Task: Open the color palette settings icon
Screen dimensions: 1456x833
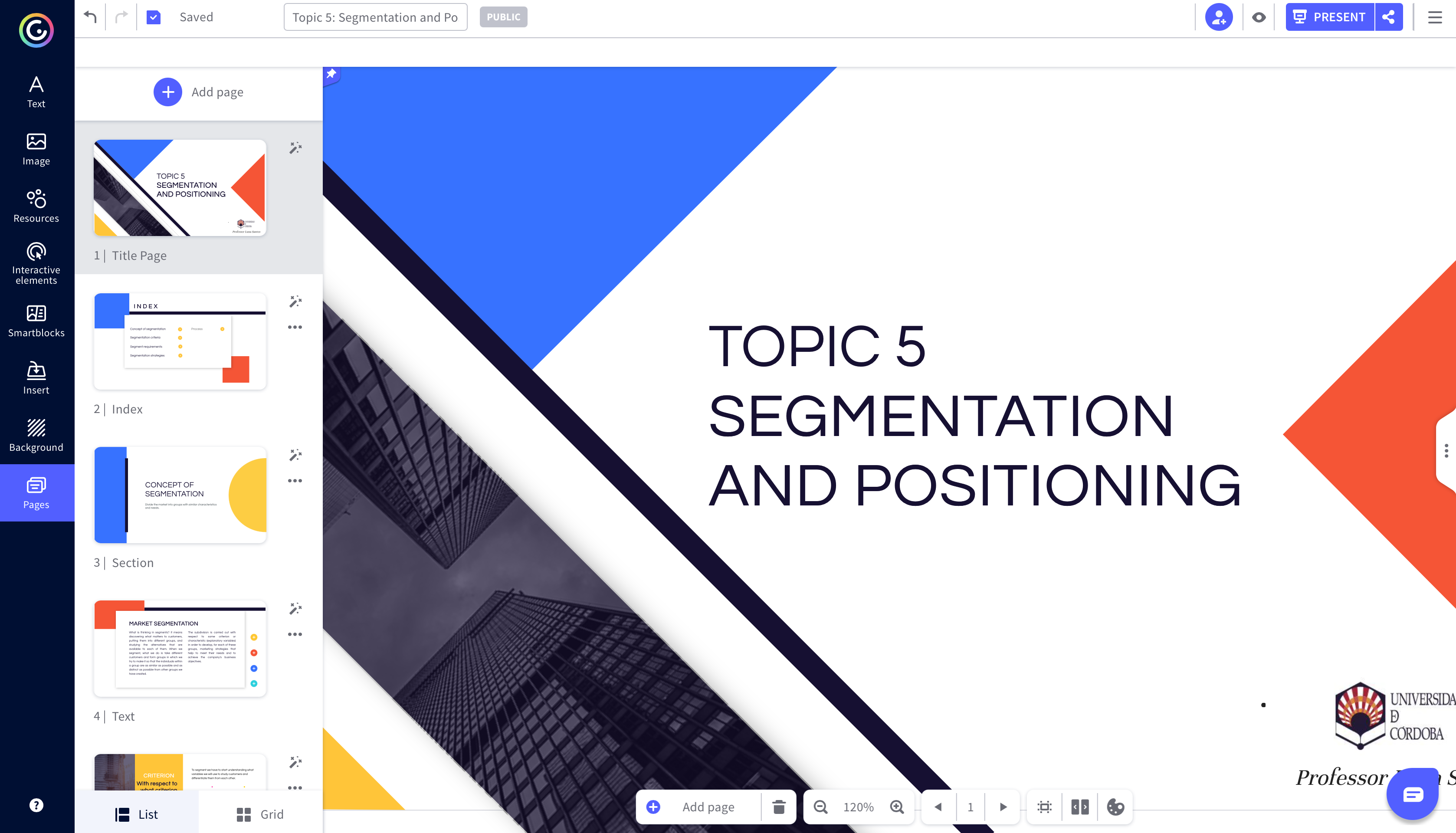Action: pyautogui.click(x=1115, y=807)
